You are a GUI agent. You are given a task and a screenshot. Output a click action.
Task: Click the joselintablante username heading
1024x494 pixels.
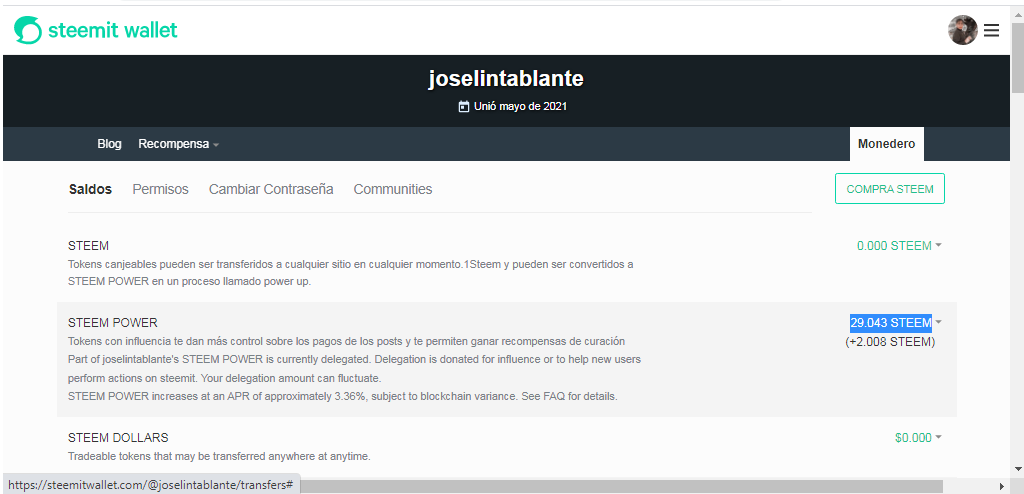506,78
